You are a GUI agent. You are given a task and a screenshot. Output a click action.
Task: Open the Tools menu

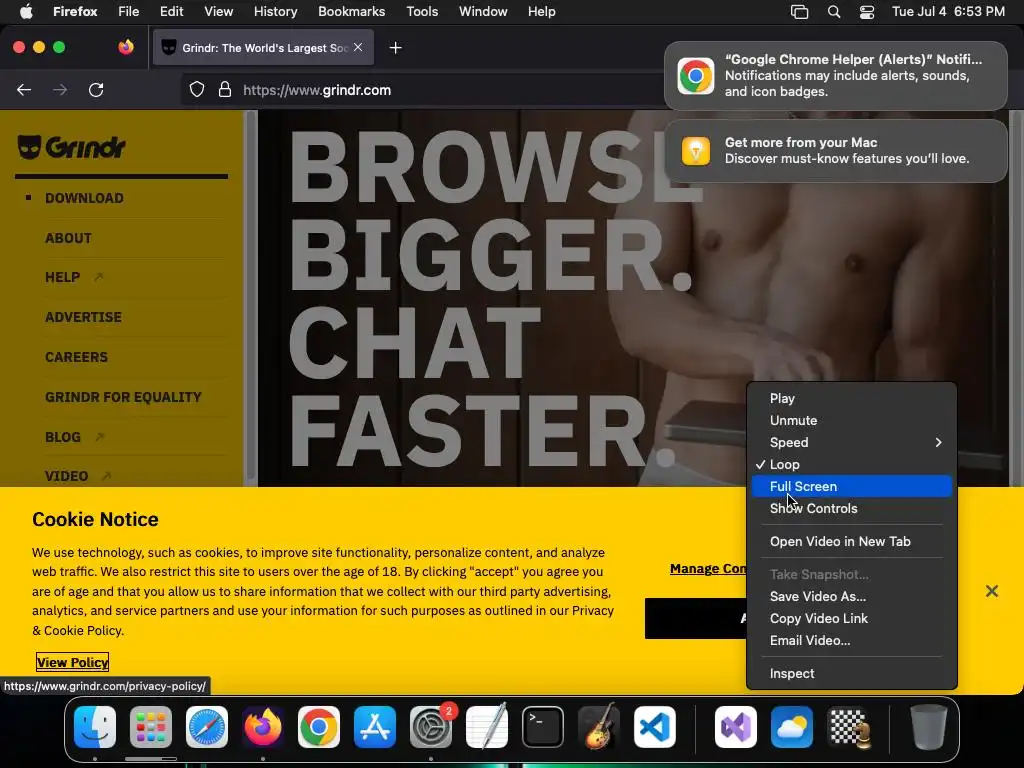(422, 12)
